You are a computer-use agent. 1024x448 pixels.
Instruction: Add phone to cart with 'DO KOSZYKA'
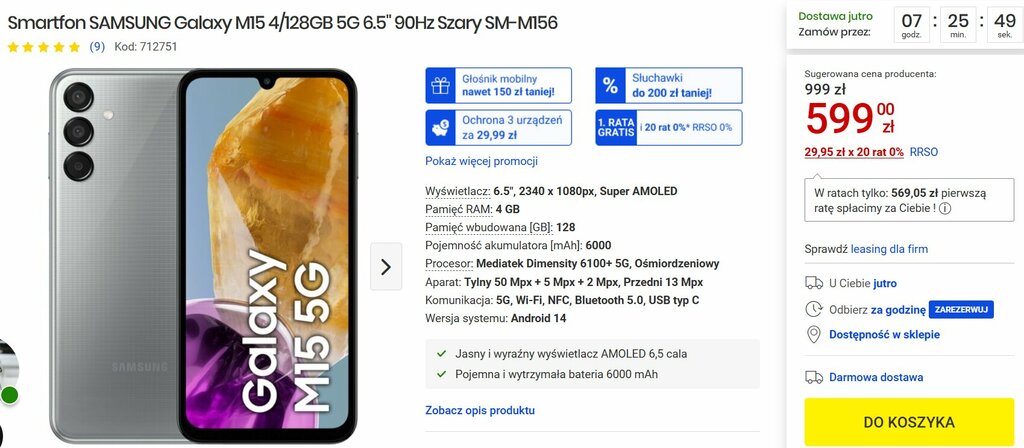tap(909, 422)
